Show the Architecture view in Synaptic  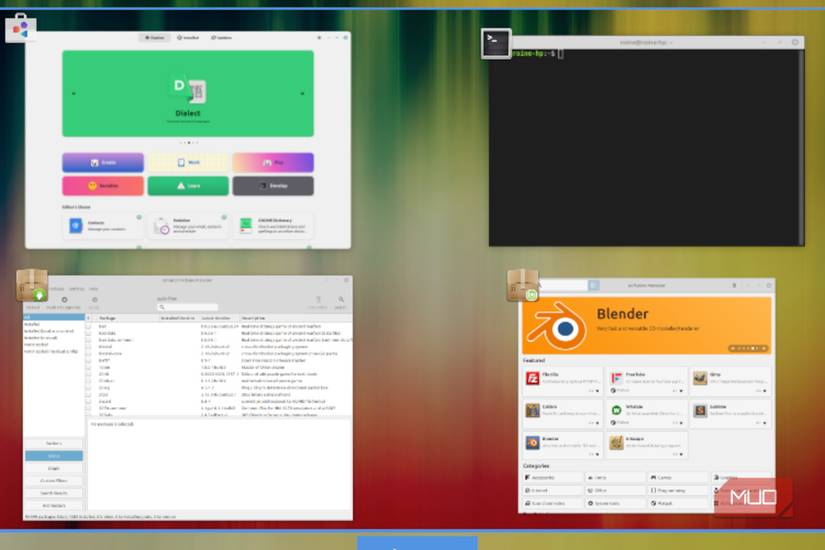54,505
